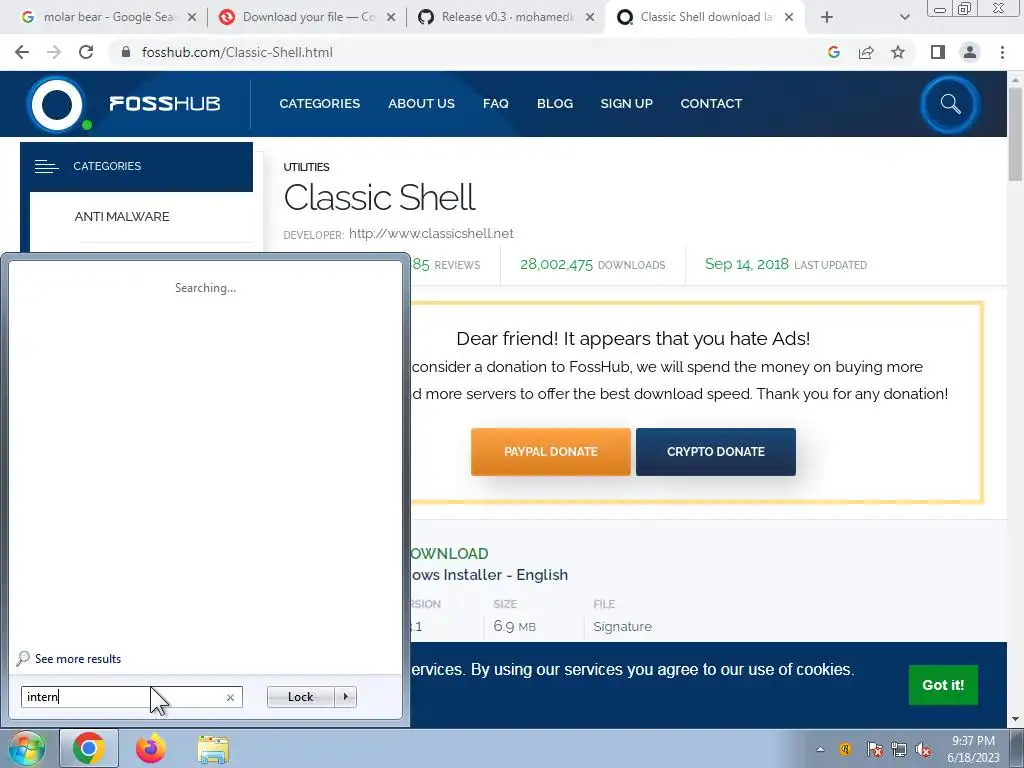Open the taskbar clock and date
The height and width of the screenshot is (768, 1024).
973,749
